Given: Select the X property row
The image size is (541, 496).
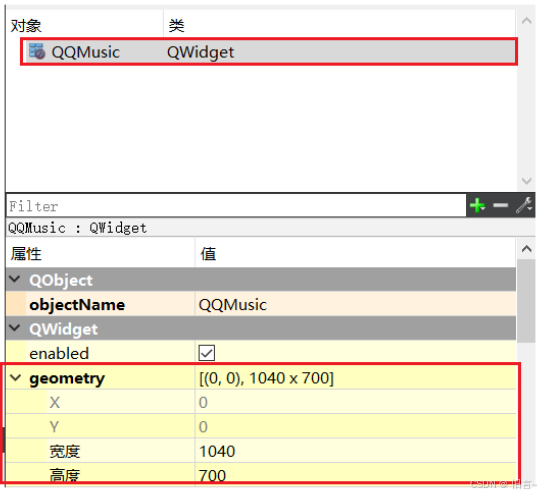Looking at the screenshot, I should click(x=261, y=402).
